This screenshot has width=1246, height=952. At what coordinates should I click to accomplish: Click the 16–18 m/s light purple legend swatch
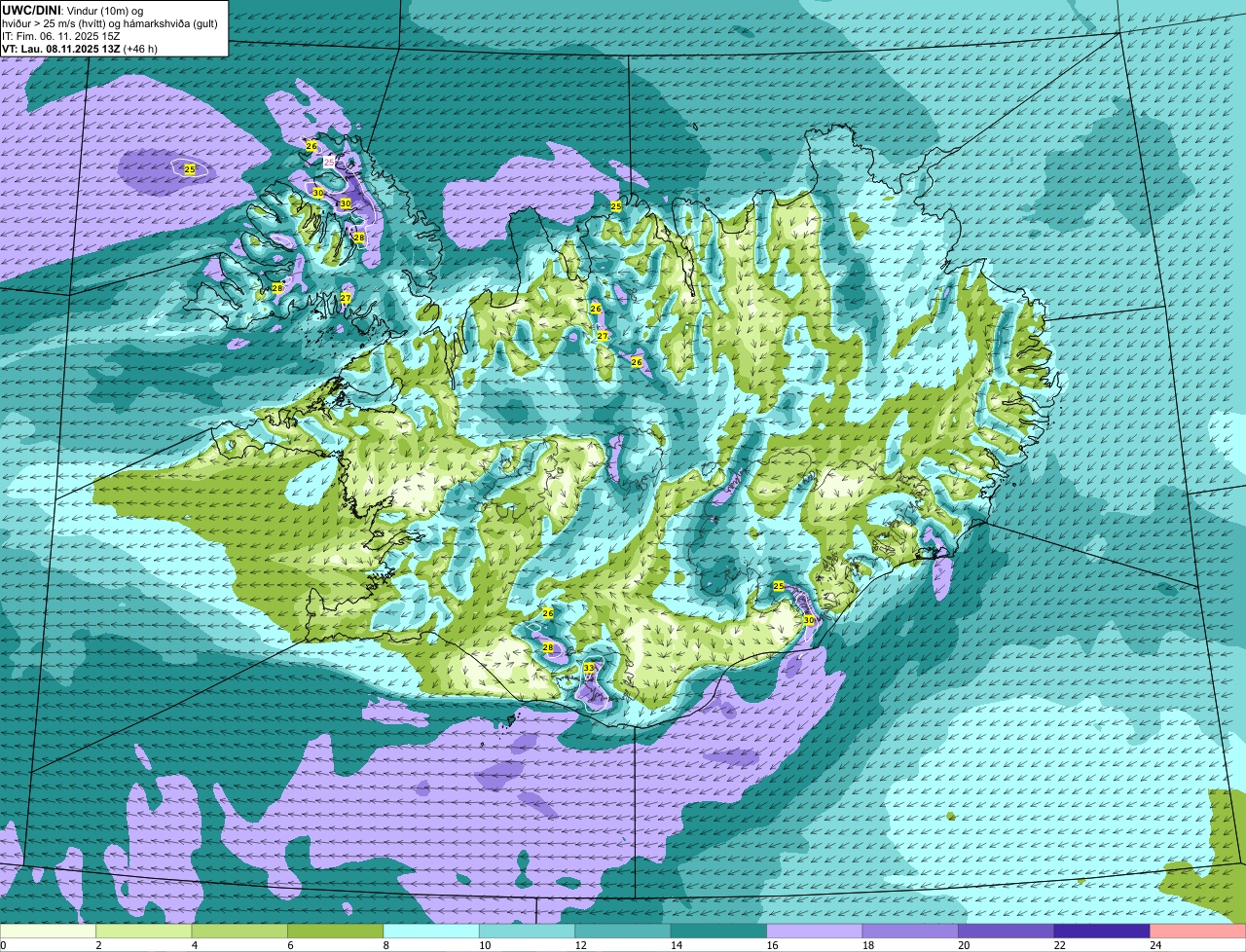point(815,932)
